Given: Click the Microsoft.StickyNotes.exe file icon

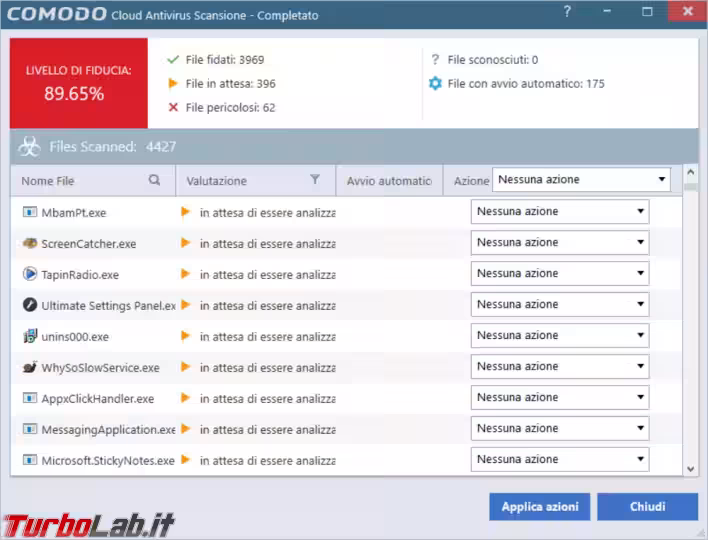Looking at the screenshot, I should click(x=30, y=460).
